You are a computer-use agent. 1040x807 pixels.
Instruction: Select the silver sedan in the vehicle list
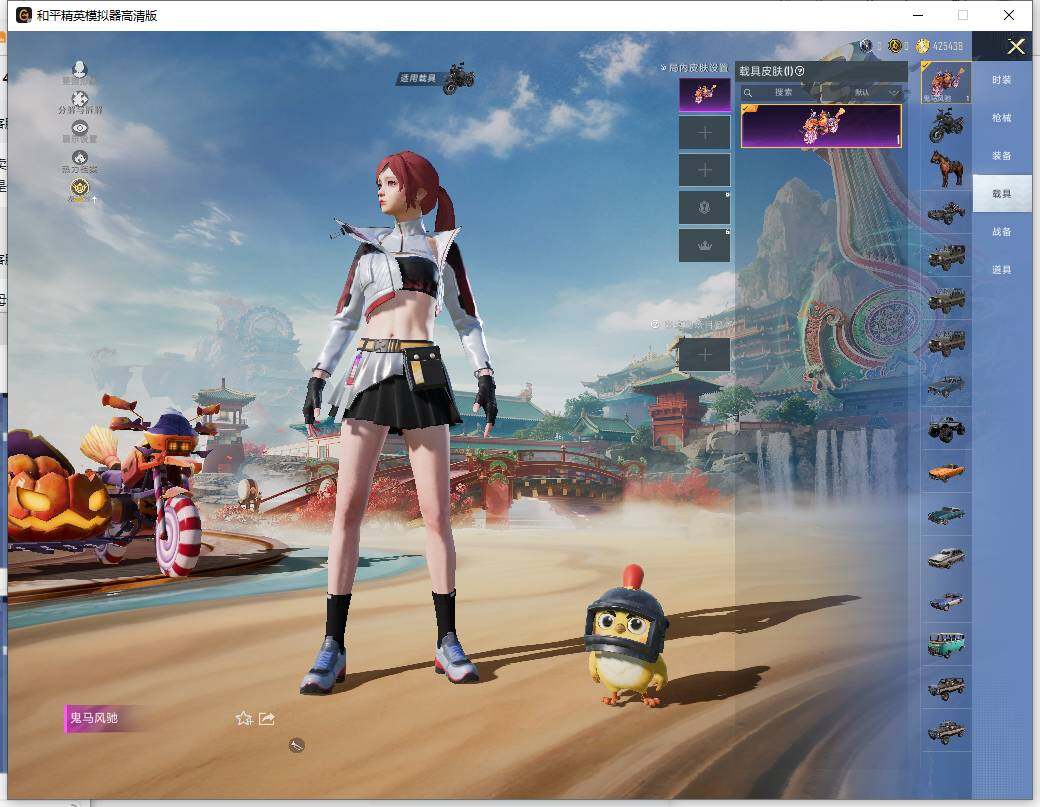point(946,558)
